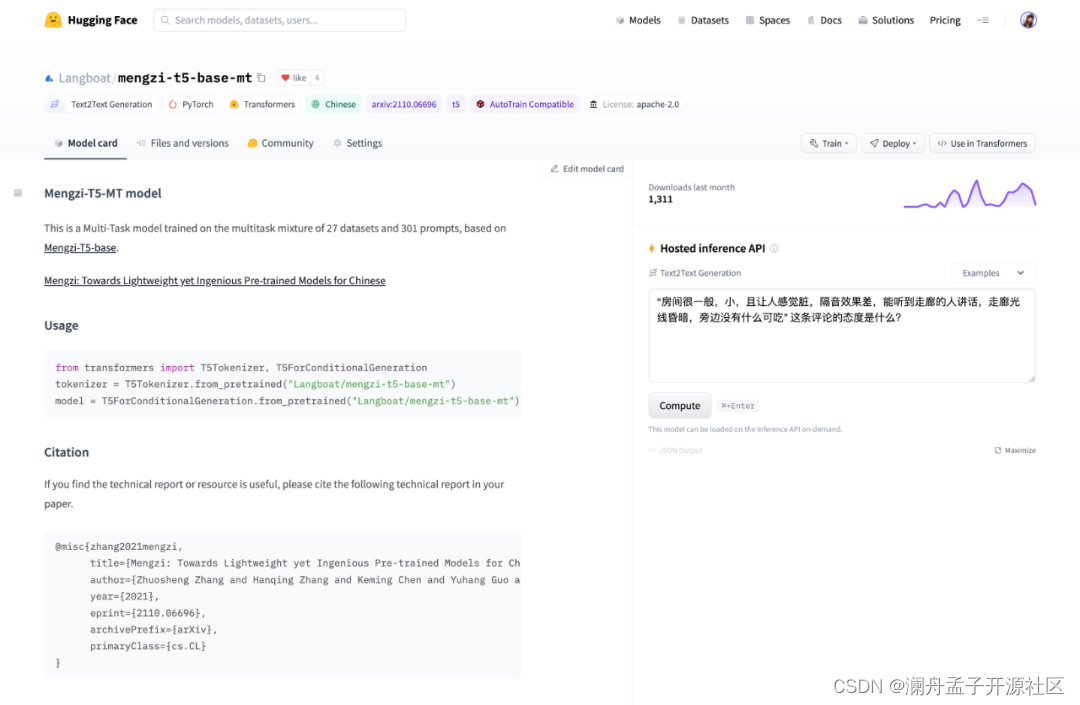Click Use in Transformers button
This screenshot has width=1080, height=705.
click(982, 143)
